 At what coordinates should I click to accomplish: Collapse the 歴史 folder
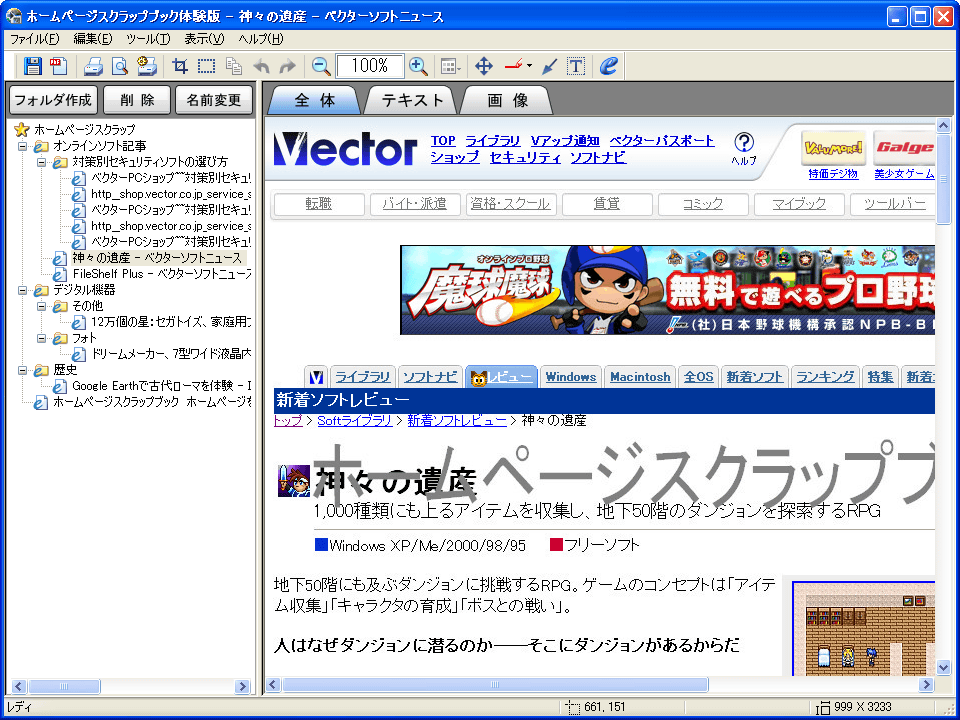point(23,370)
